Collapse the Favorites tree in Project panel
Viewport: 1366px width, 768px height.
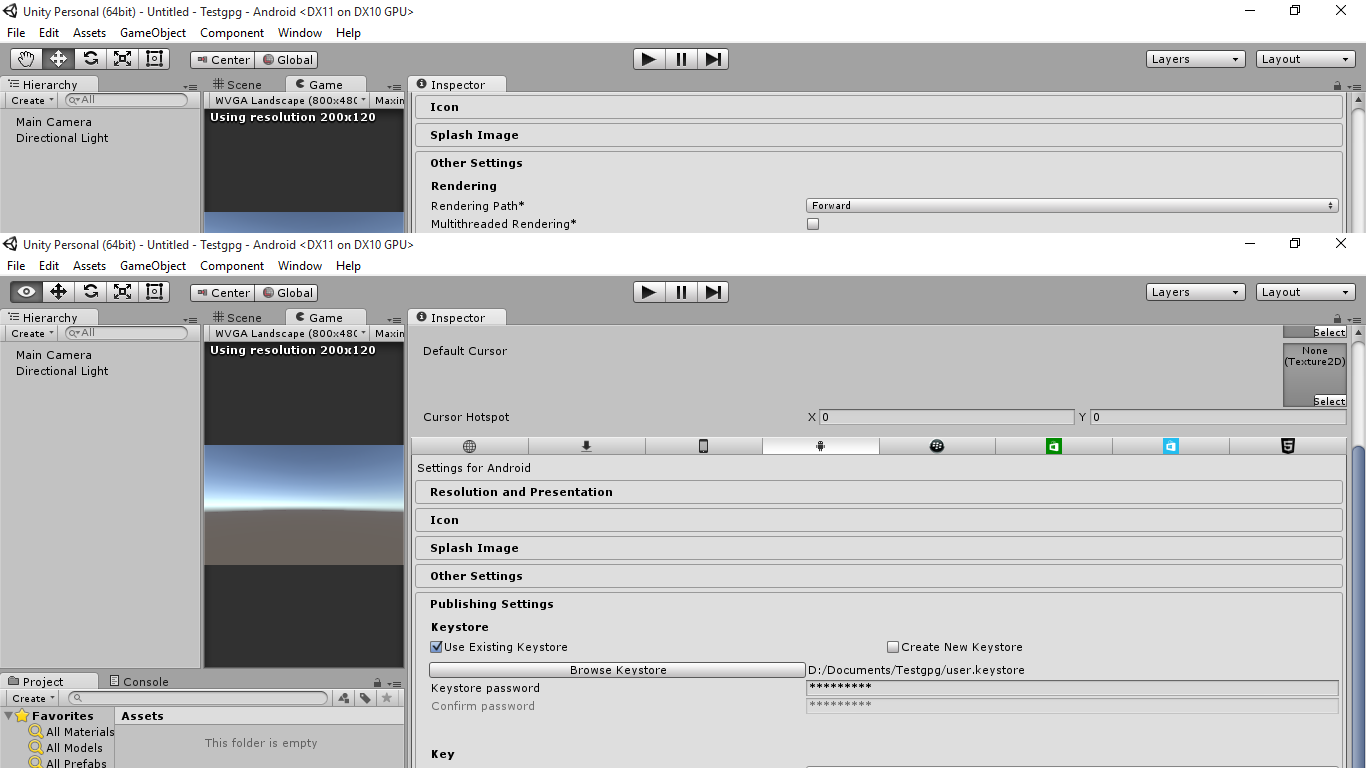9,716
